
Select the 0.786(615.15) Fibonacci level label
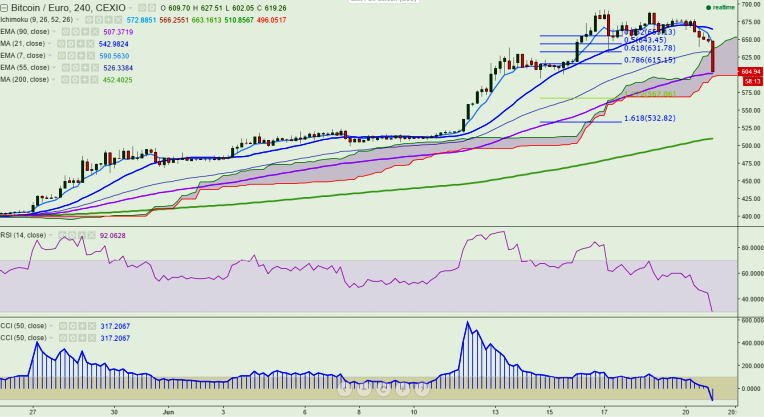[x=649, y=60]
